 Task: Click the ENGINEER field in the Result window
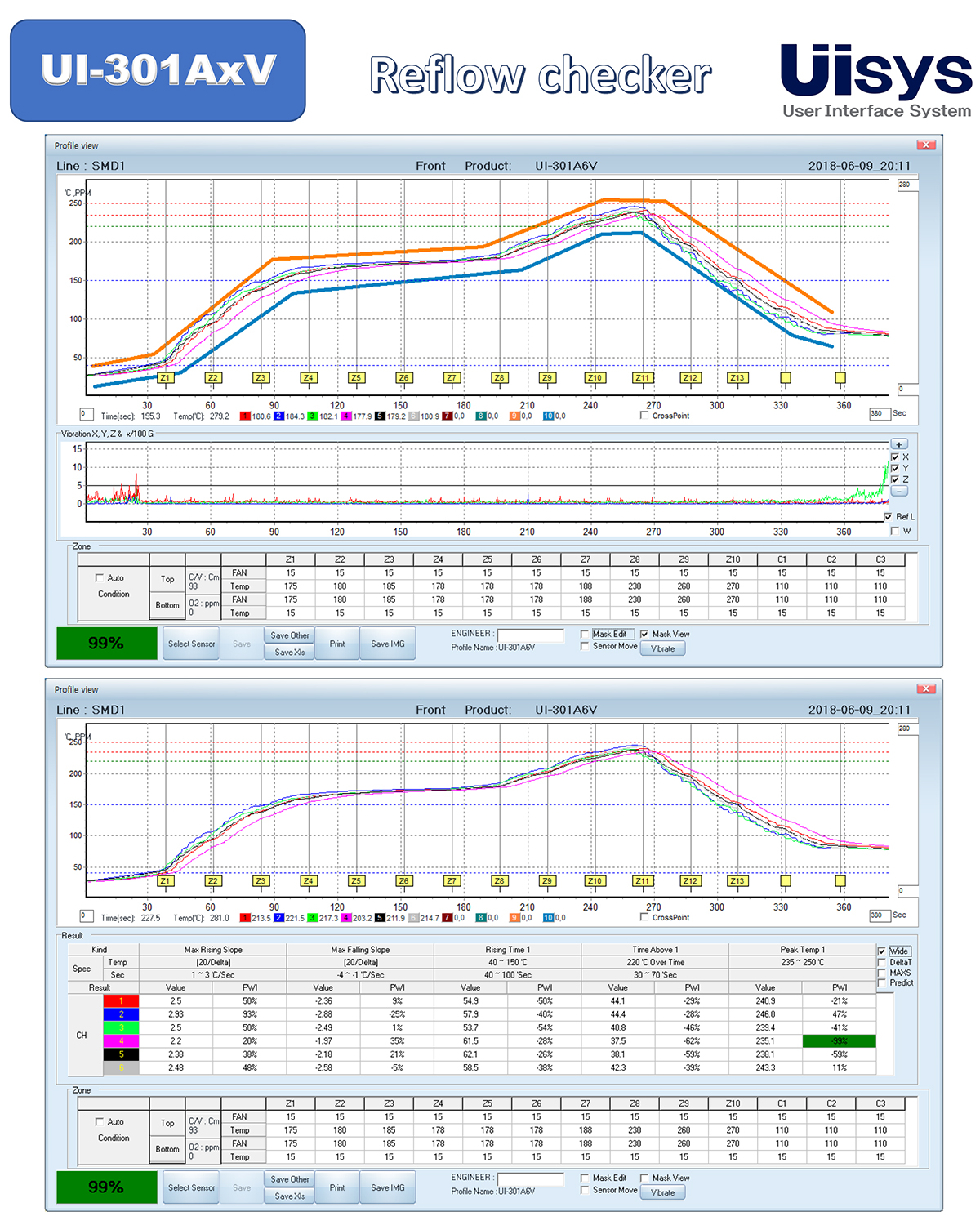point(531,1178)
